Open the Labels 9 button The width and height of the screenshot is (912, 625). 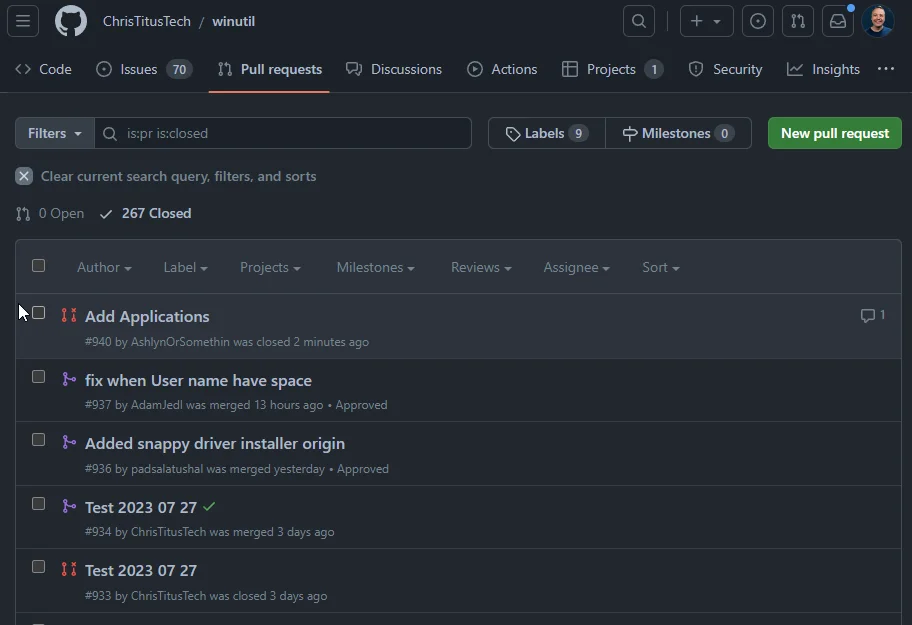click(x=547, y=133)
